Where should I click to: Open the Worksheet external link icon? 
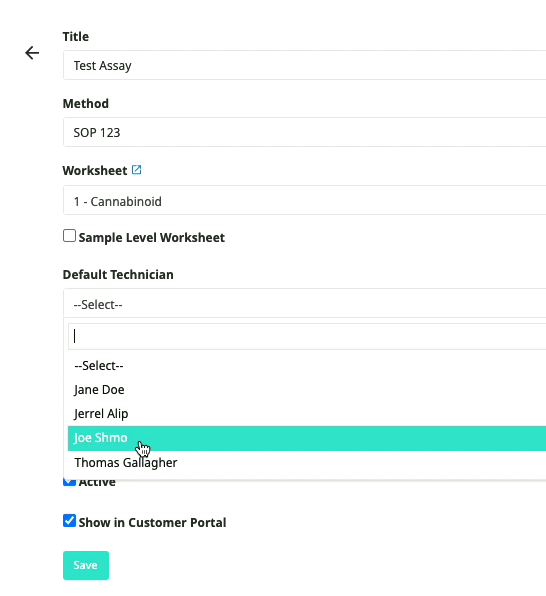tap(136, 170)
